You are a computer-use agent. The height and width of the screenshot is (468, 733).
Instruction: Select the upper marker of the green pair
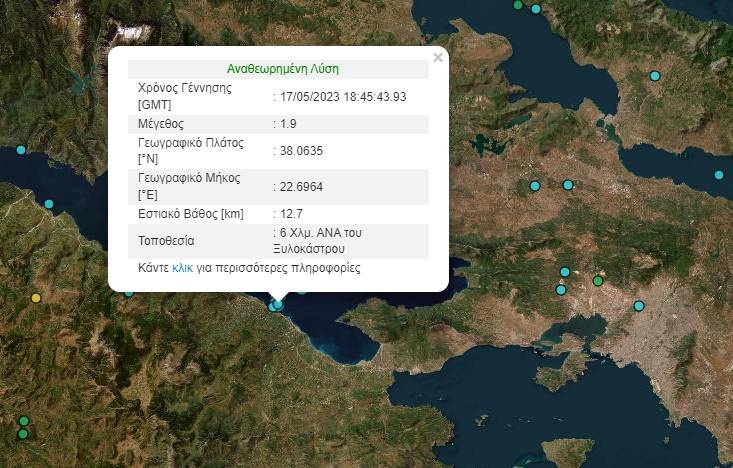pos(23,421)
